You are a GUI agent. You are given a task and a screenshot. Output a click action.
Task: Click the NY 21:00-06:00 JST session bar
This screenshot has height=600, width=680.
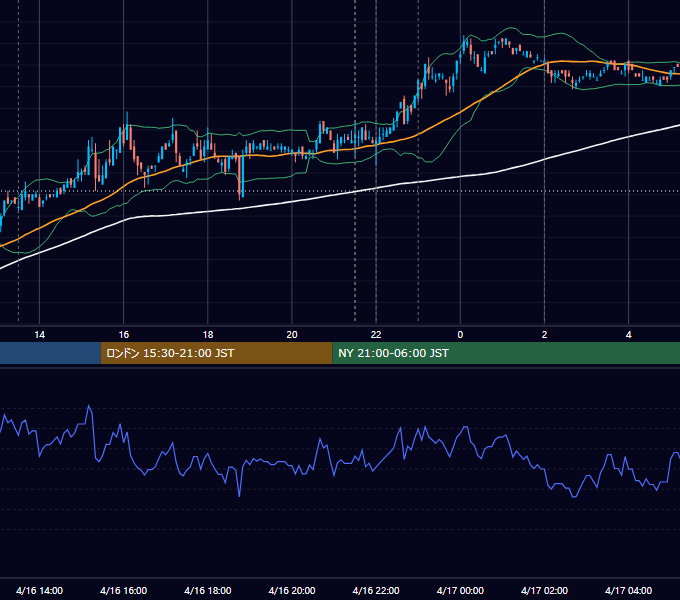pyautogui.click(x=506, y=353)
